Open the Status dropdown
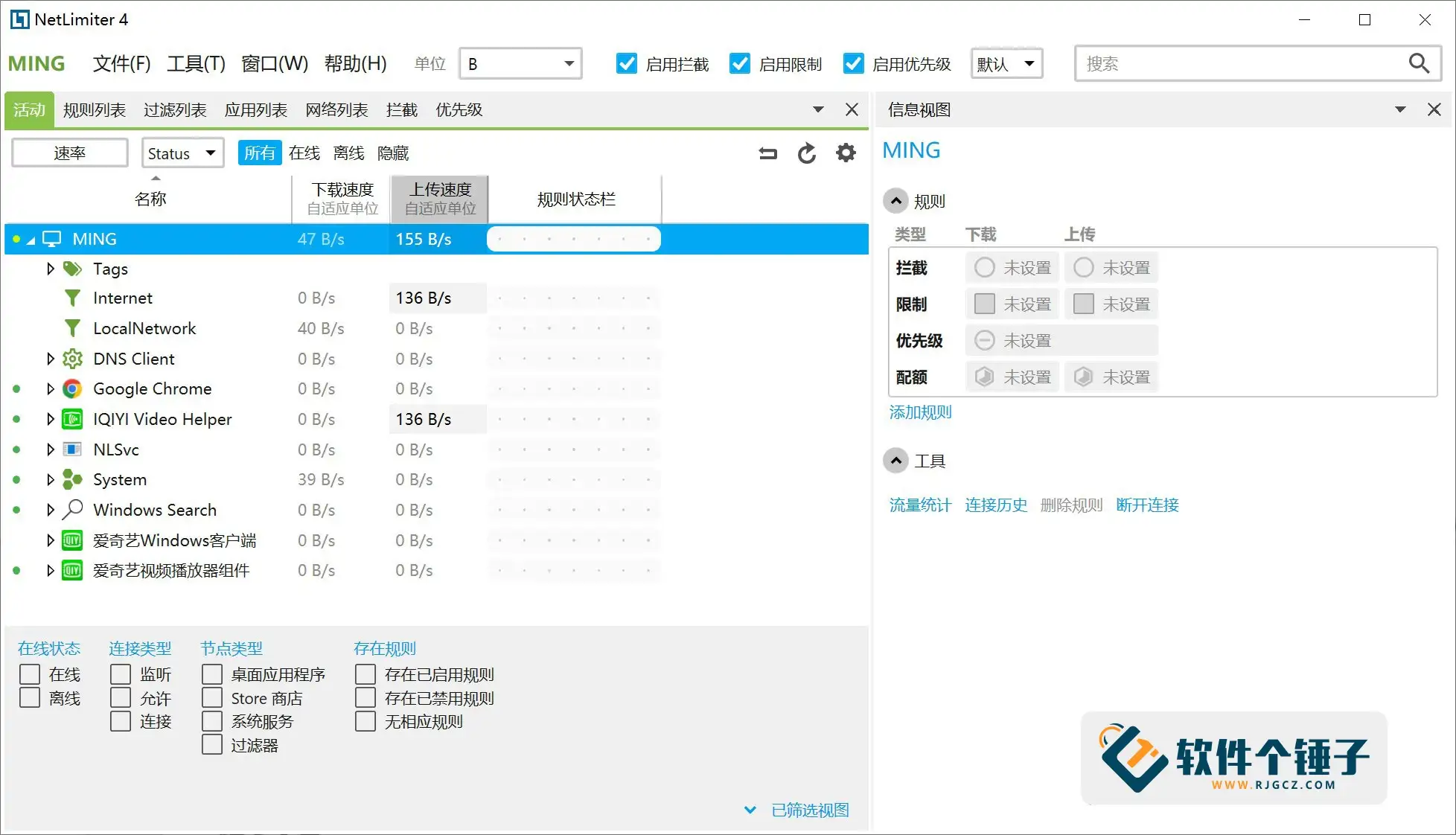This screenshot has height=835, width=1456. 182,153
